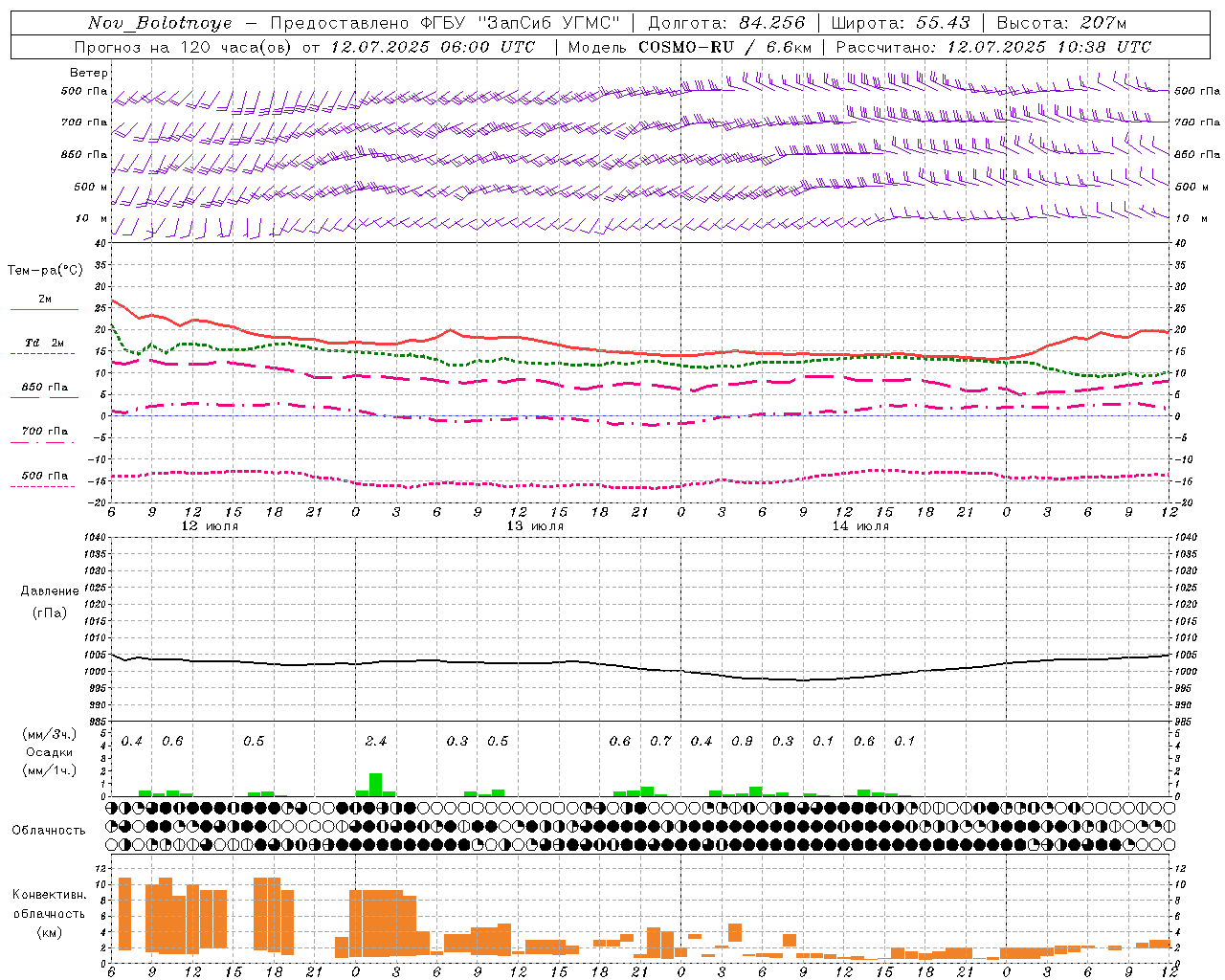The width and height of the screenshot is (1225, 980).
Task: Click the station name Nov_Bolotnoye in the header
Action: (x=160, y=23)
